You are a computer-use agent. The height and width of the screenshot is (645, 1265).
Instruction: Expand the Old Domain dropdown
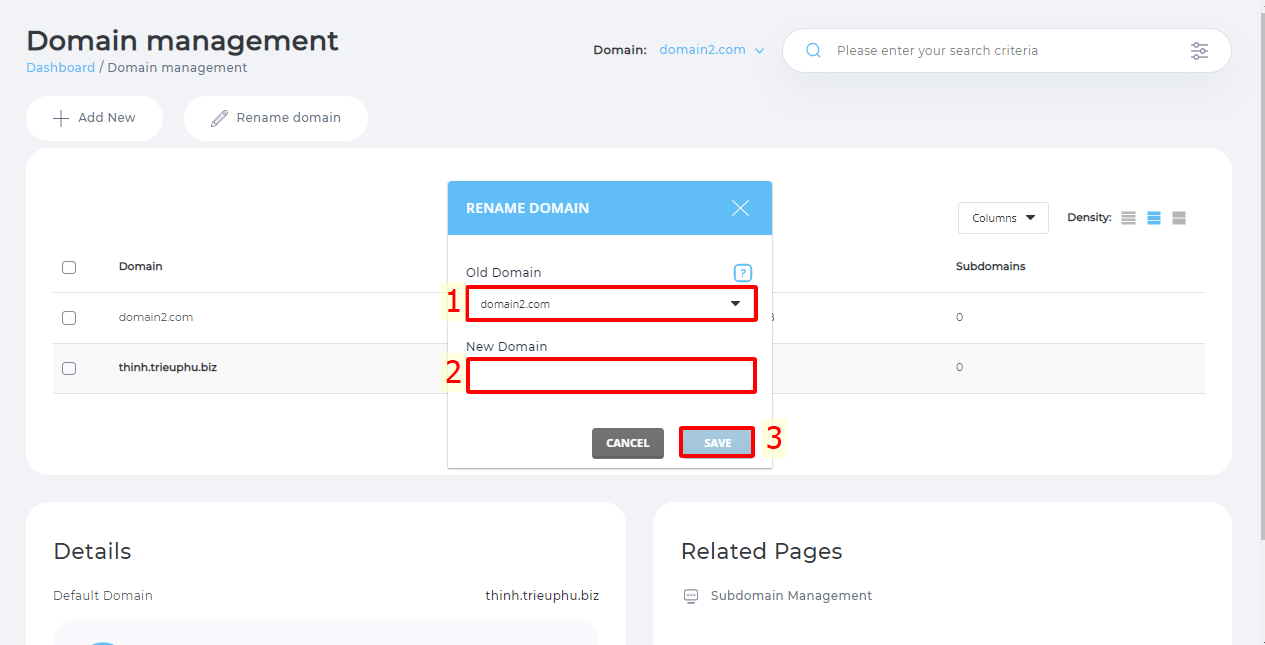coord(611,304)
